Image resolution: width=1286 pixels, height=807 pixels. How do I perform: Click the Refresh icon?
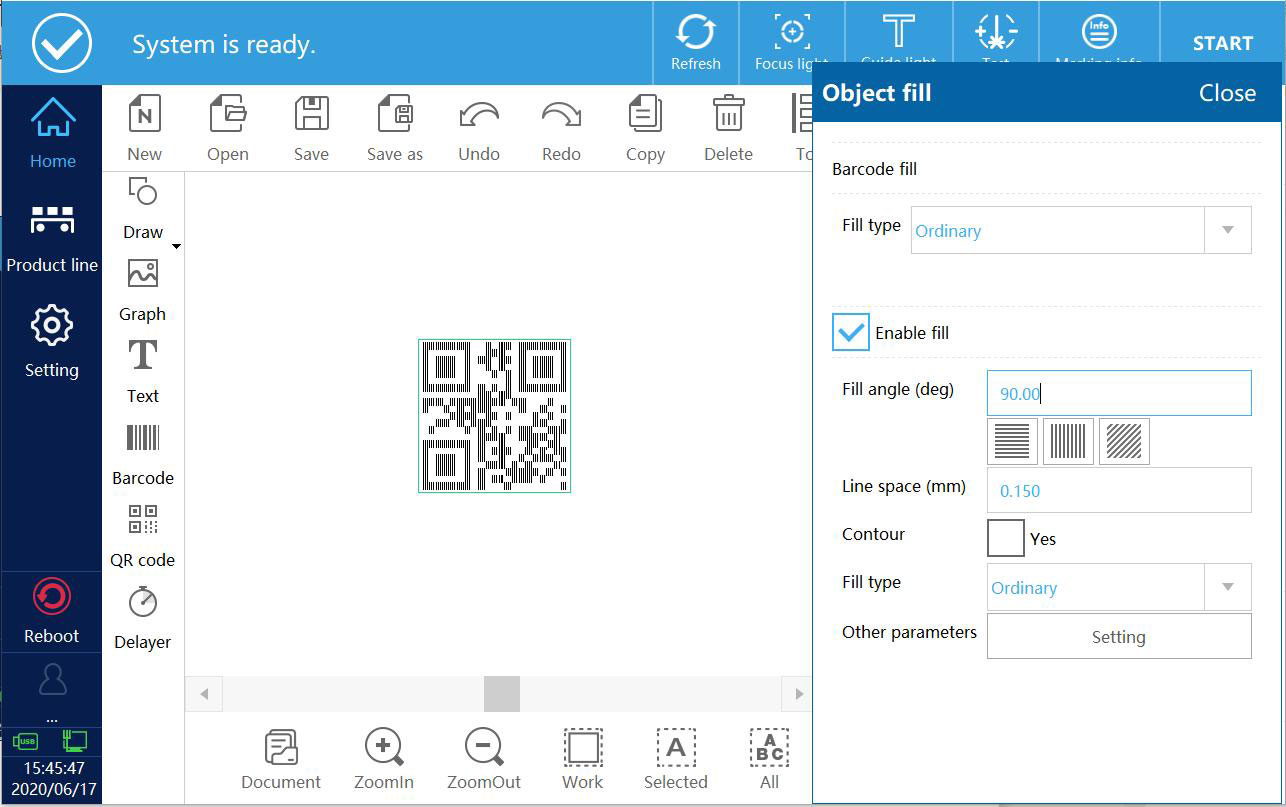pos(696,32)
